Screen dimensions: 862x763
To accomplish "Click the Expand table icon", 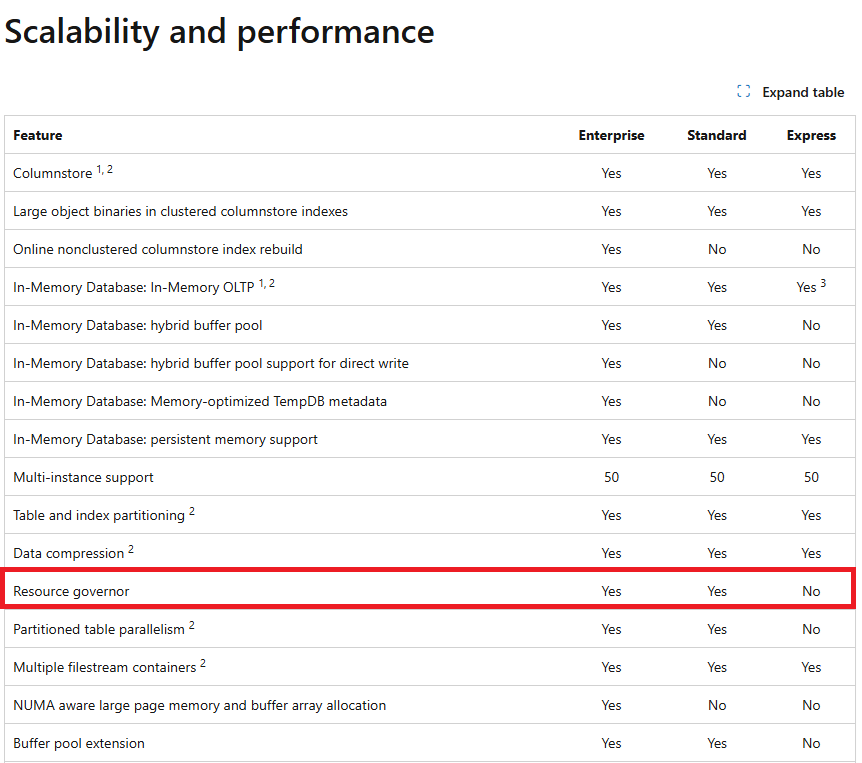I will (x=743, y=92).
